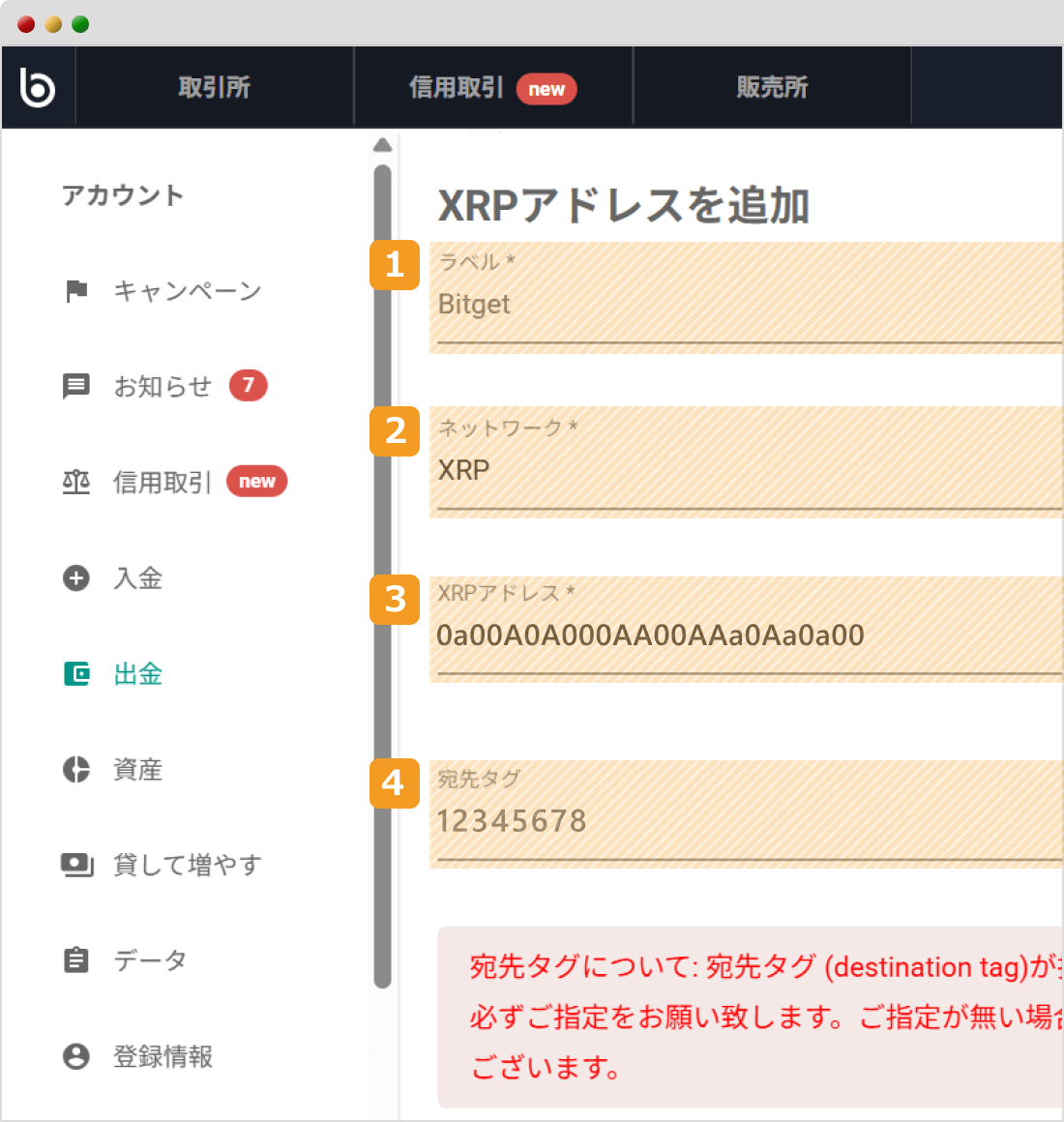Click the assets pie chart icon for 資産

click(x=76, y=769)
